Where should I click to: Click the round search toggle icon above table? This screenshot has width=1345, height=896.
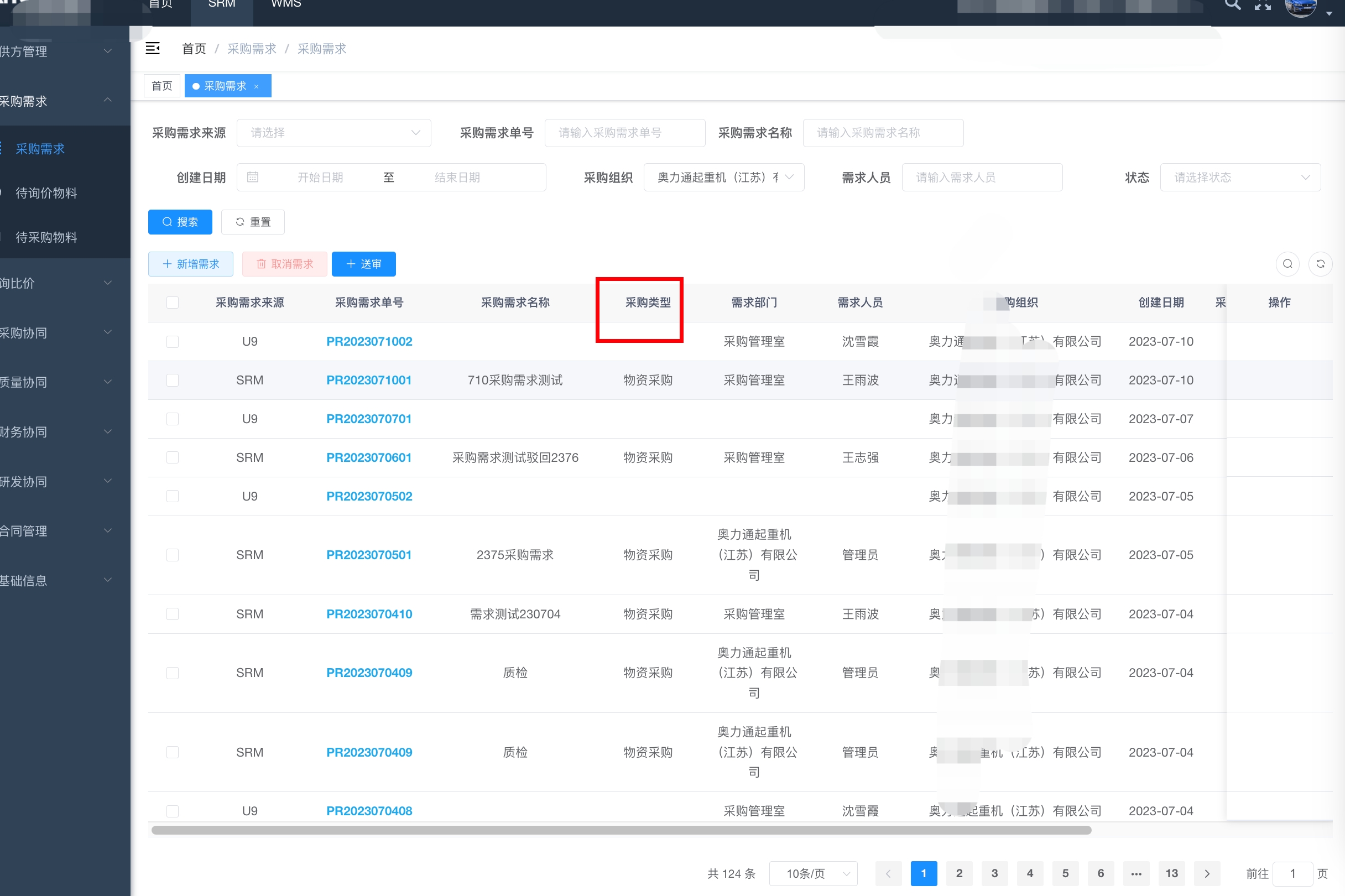tap(1287, 264)
